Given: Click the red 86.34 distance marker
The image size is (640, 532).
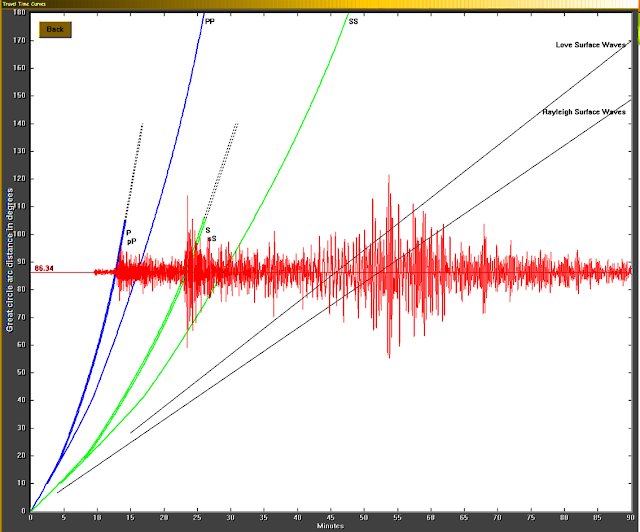Looking at the screenshot, I should 44,268.
